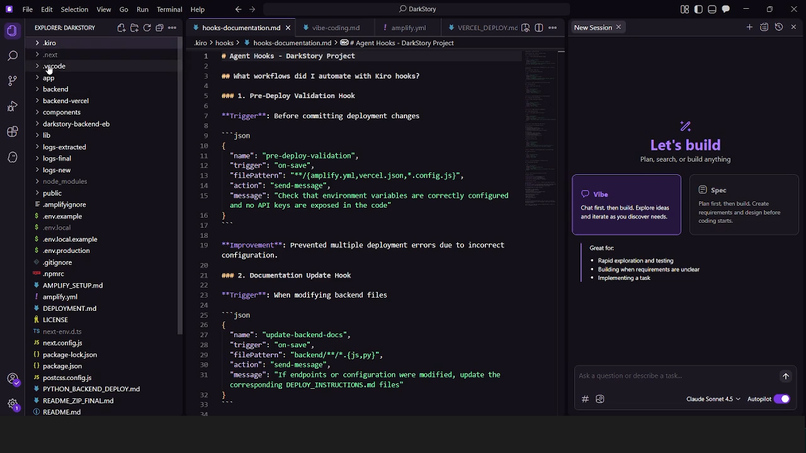
Task: Open the File menu
Action: click(x=27, y=9)
